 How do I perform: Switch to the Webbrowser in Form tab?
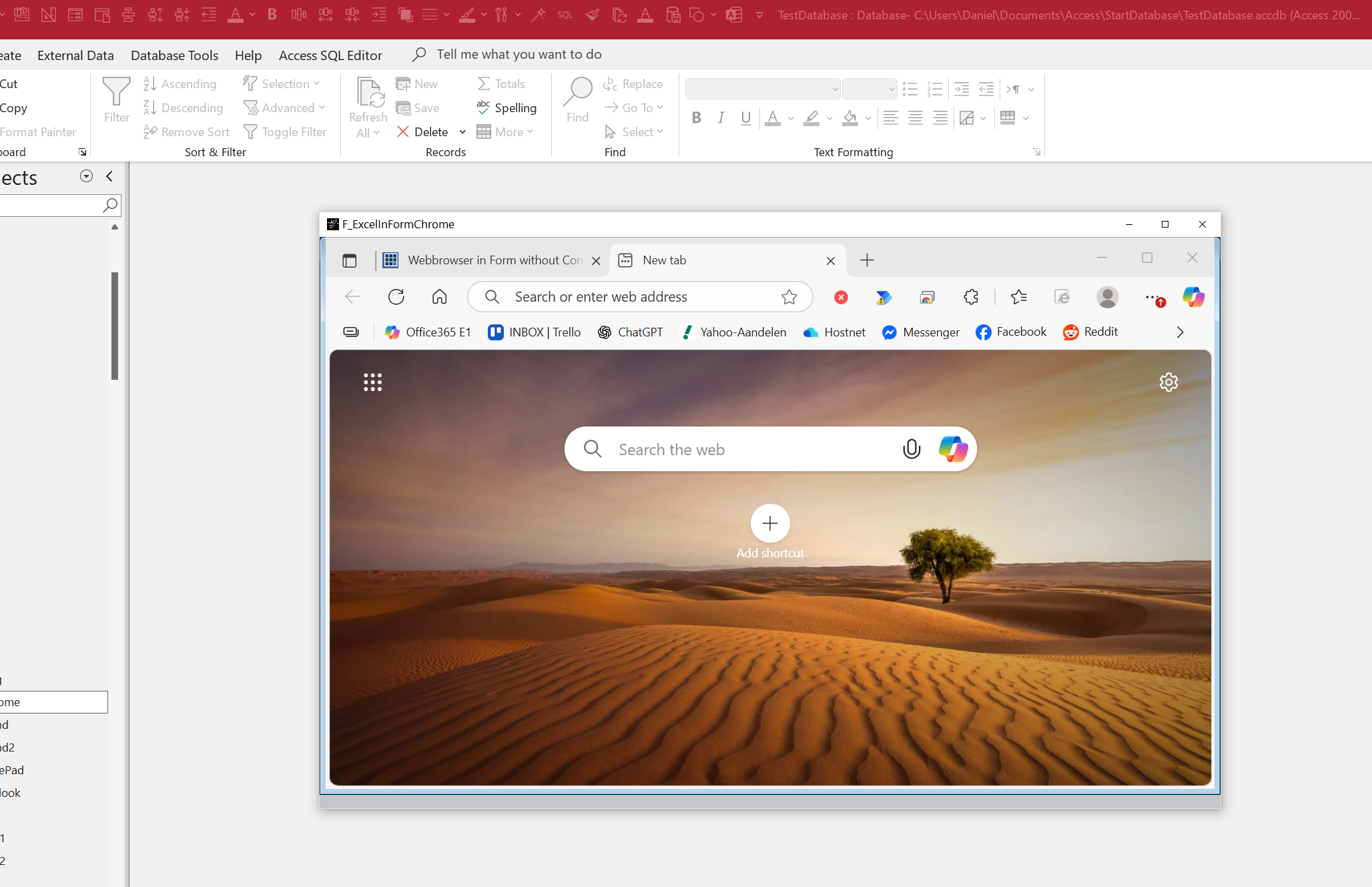[x=494, y=260]
